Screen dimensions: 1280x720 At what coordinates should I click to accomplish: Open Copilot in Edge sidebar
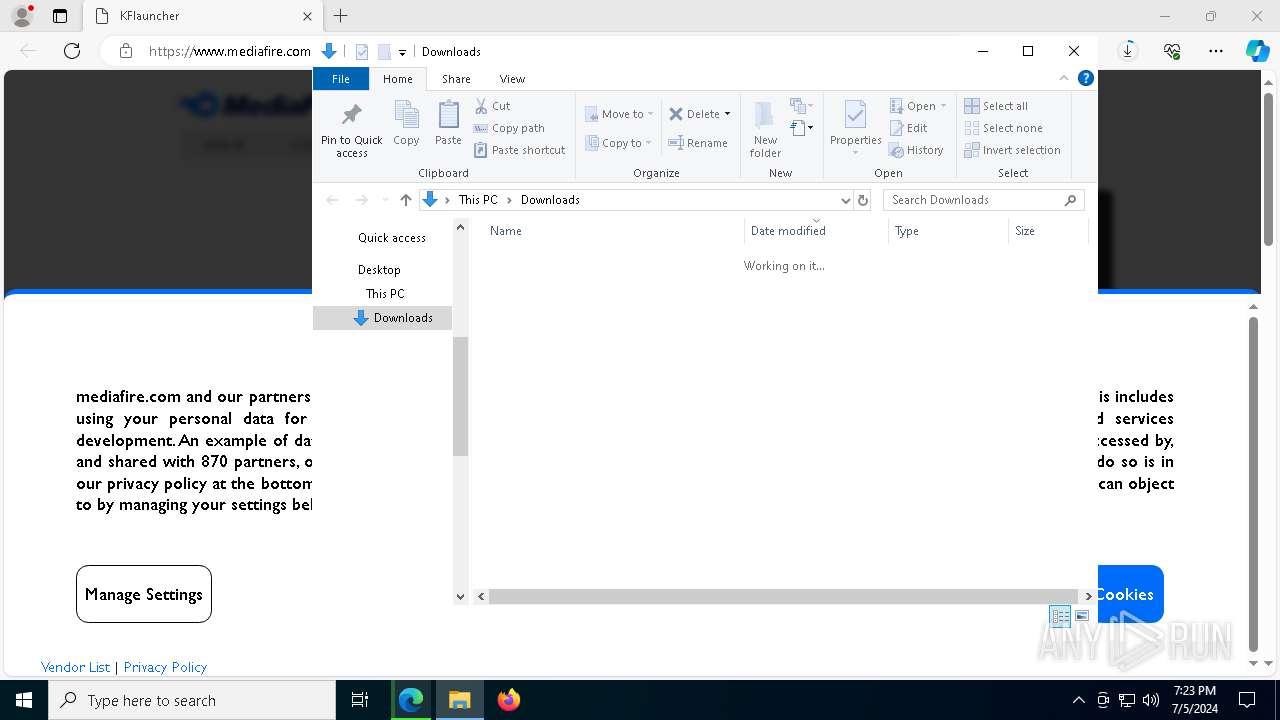pyautogui.click(x=1257, y=51)
